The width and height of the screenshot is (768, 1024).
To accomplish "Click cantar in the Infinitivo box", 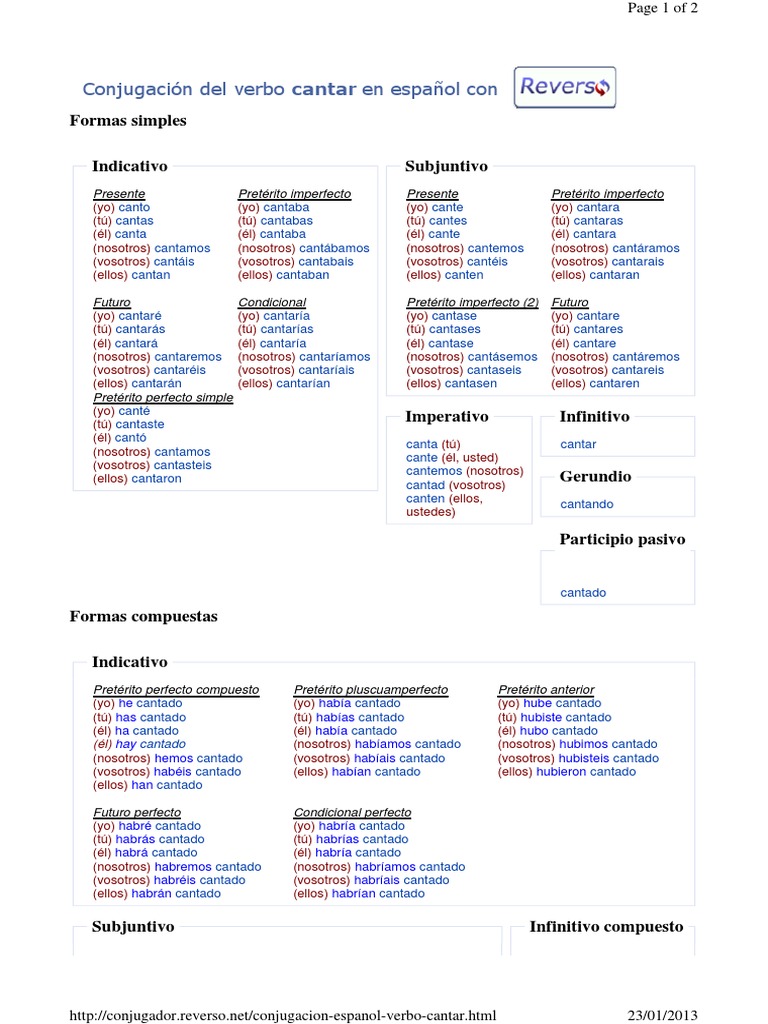I will click(578, 444).
